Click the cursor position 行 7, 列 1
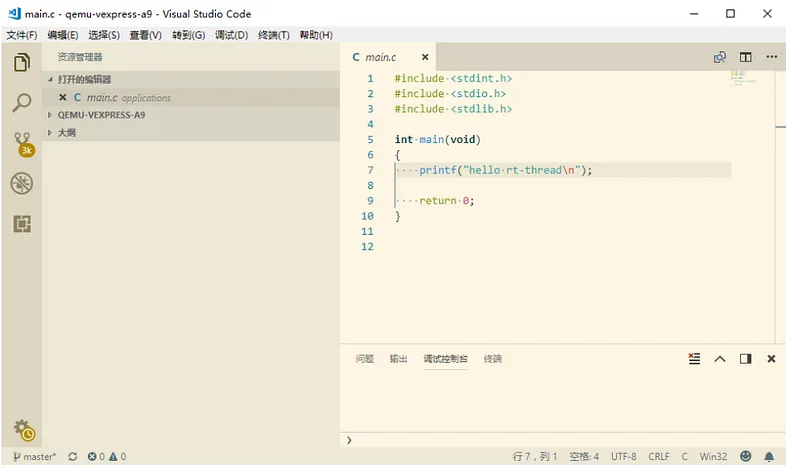 [x=535, y=456]
